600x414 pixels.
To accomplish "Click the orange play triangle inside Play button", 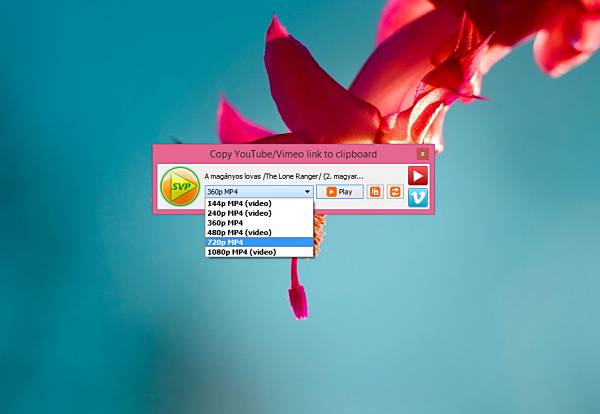I will coord(331,192).
